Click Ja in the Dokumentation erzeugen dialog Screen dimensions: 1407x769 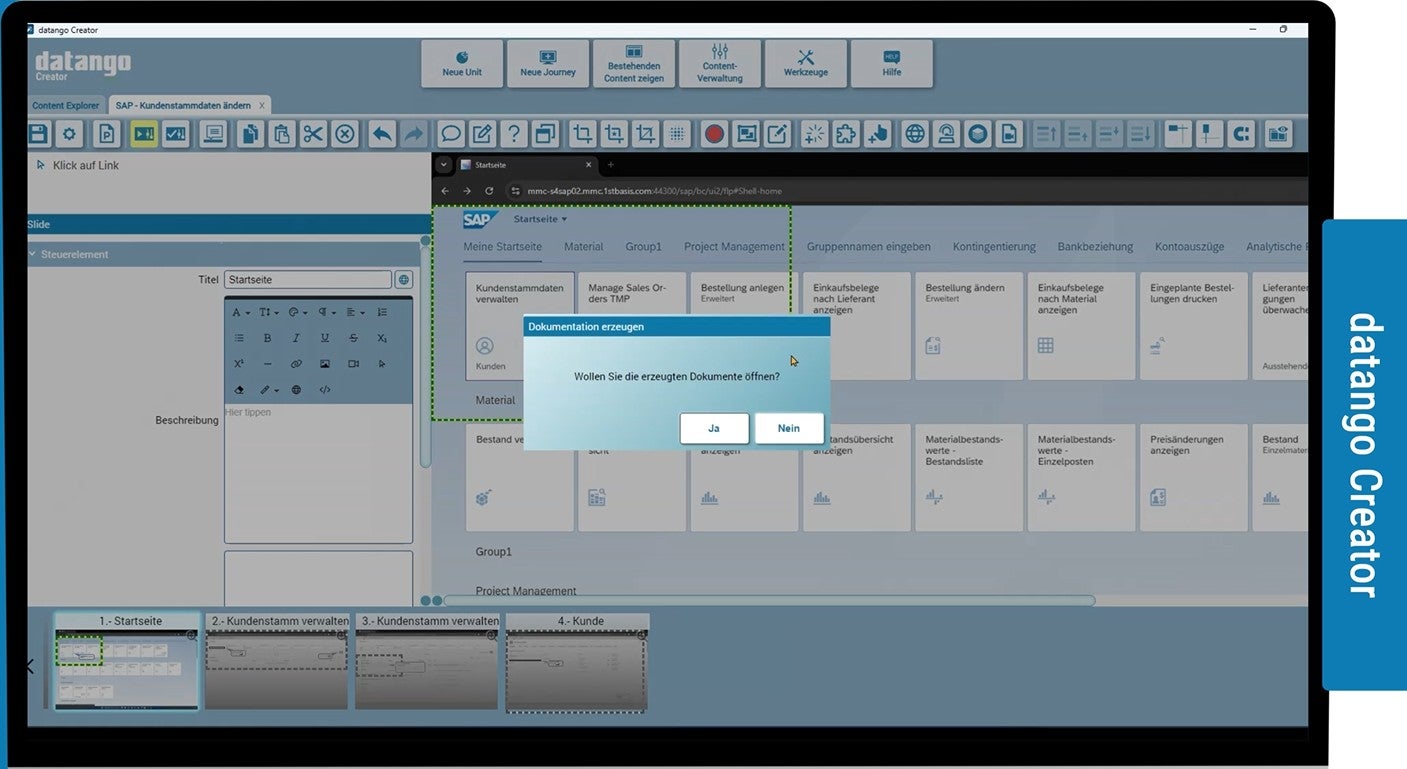click(714, 428)
